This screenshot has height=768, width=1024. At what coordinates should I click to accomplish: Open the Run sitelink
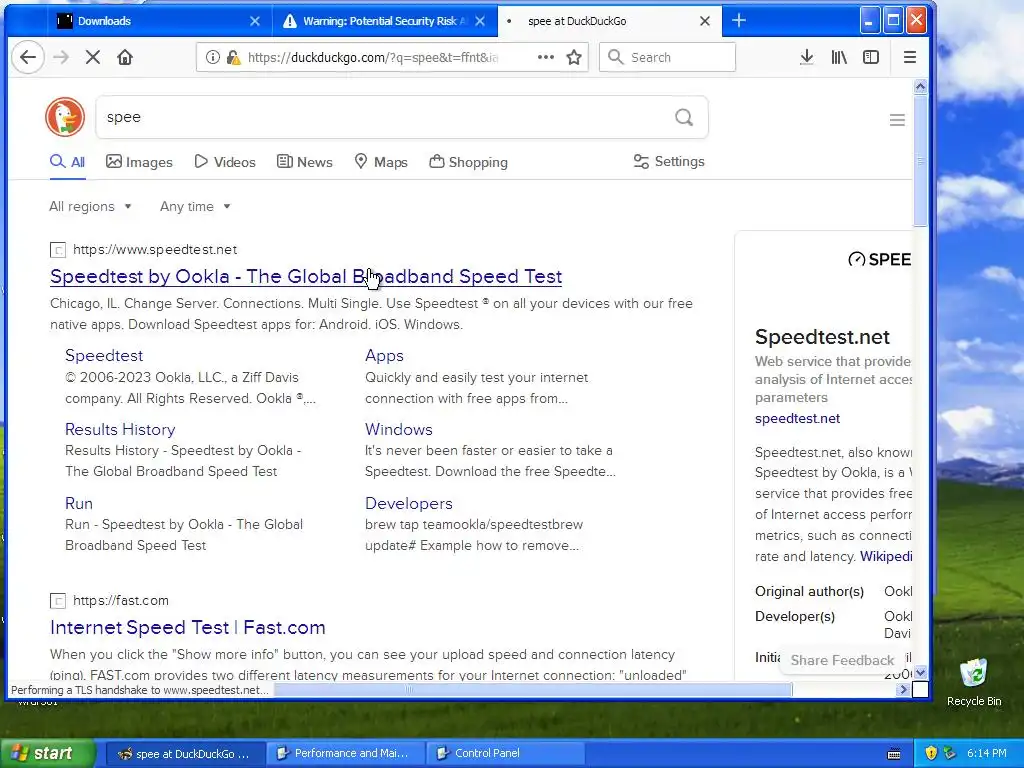(79, 504)
